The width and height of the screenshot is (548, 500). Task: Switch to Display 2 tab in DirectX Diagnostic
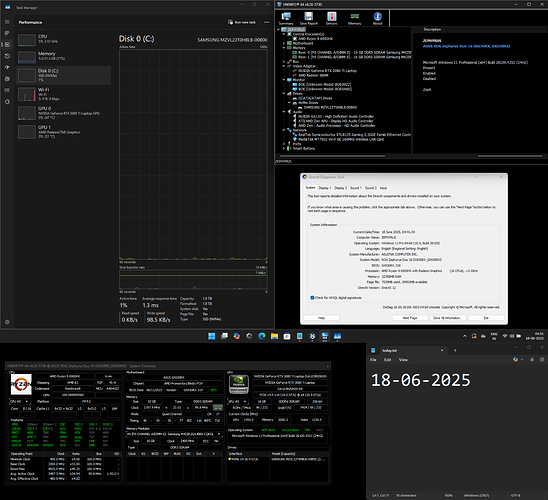point(340,188)
